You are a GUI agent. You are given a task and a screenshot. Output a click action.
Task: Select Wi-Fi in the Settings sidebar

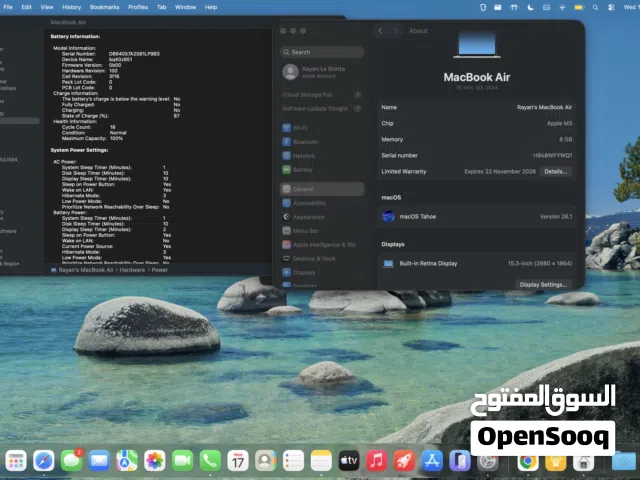tap(322, 128)
